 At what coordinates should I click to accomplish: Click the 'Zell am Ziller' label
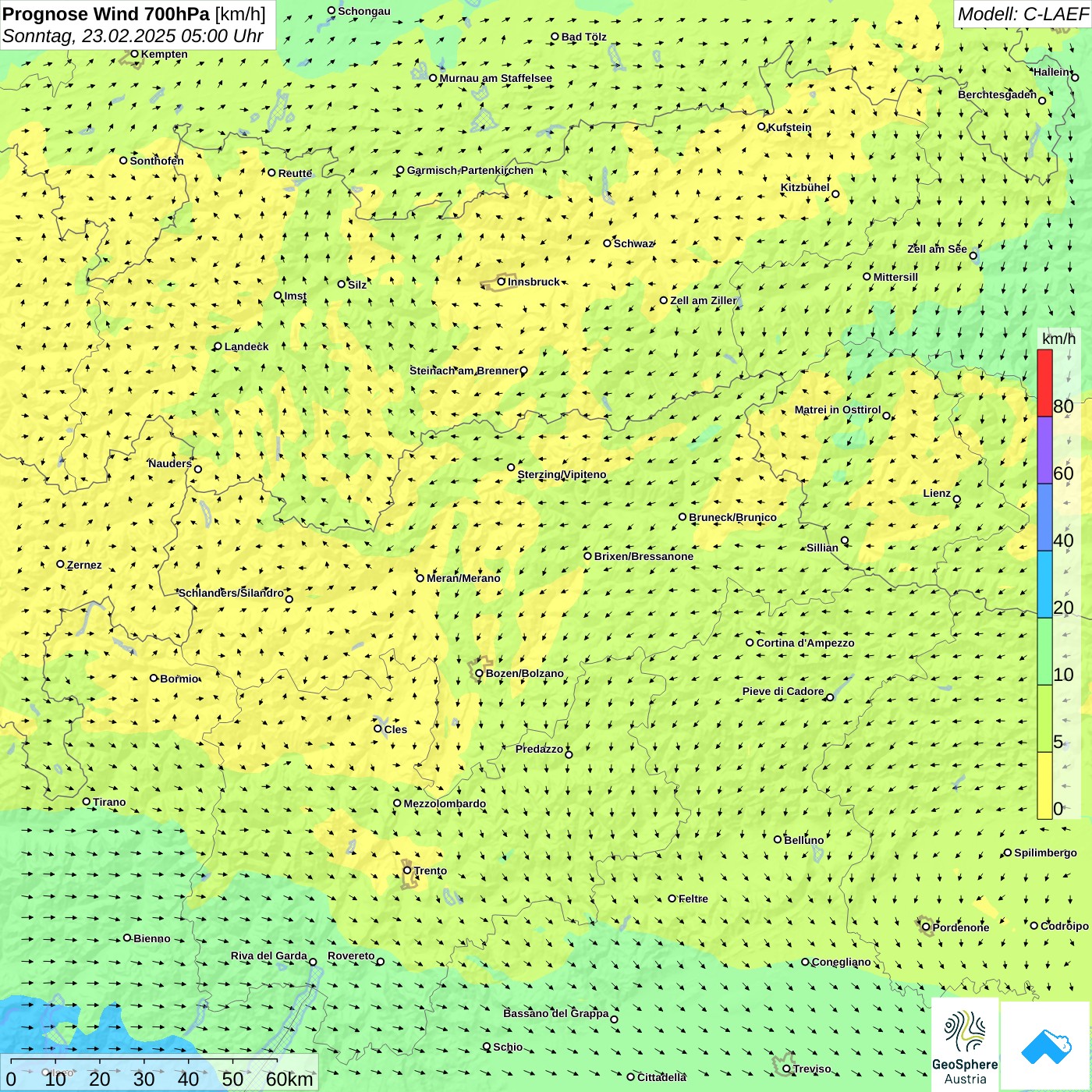pyautogui.click(x=703, y=300)
